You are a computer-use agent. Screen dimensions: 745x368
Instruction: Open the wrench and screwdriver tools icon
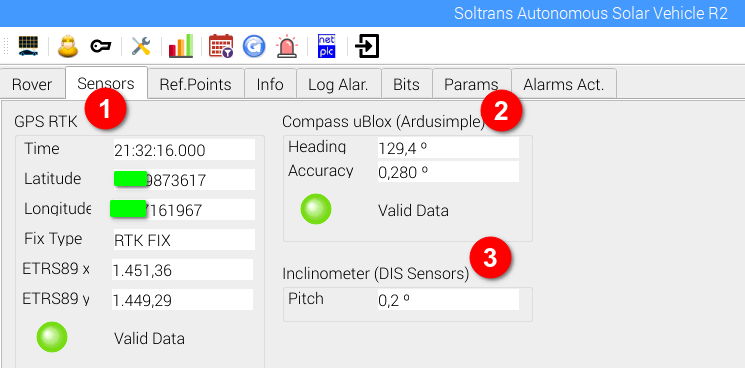[141, 46]
